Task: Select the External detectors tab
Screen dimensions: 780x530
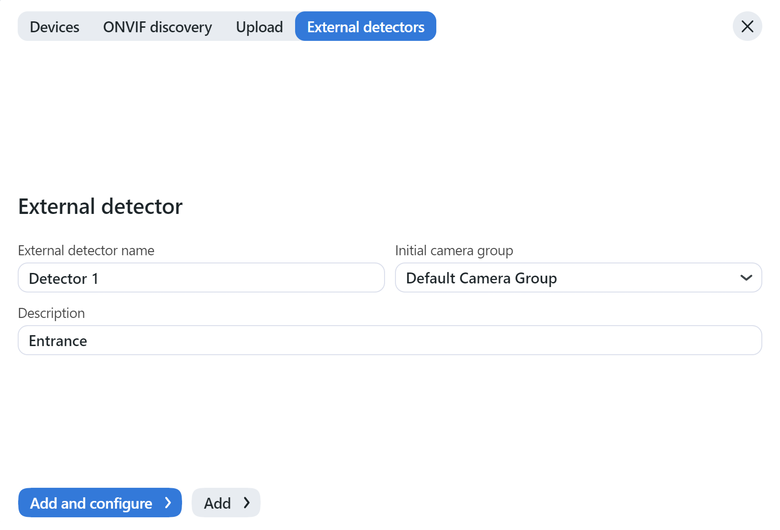Action: tap(365, 27)
